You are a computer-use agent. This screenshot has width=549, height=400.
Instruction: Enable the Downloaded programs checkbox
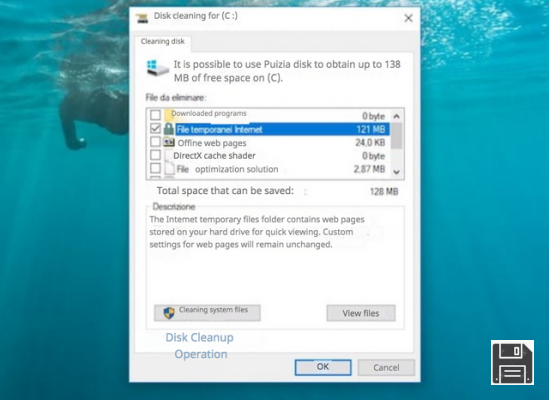(155, 115)
